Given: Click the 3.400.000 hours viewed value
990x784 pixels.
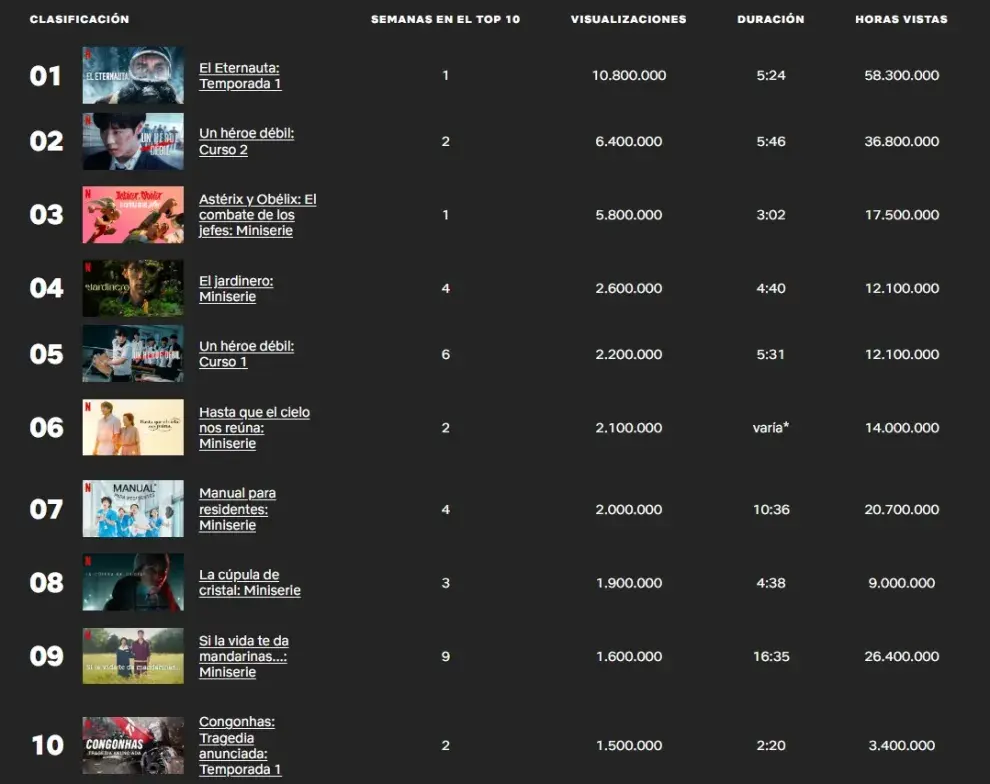Looking at the screenshot, I should (902, 745).
